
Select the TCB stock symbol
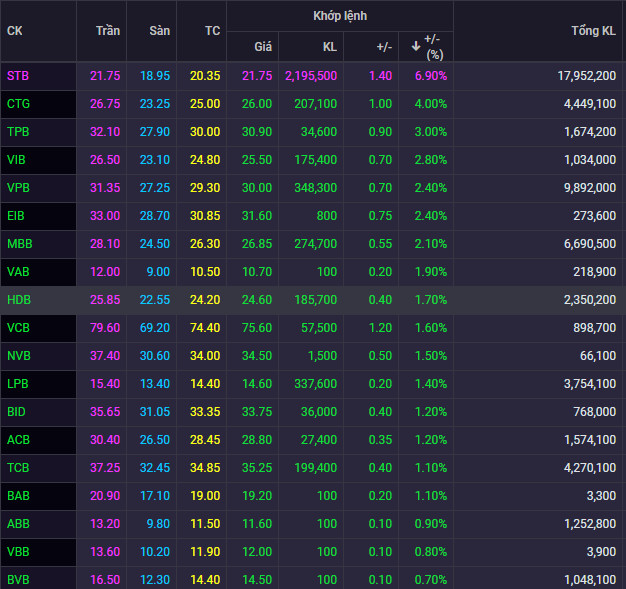pos(18,467)
